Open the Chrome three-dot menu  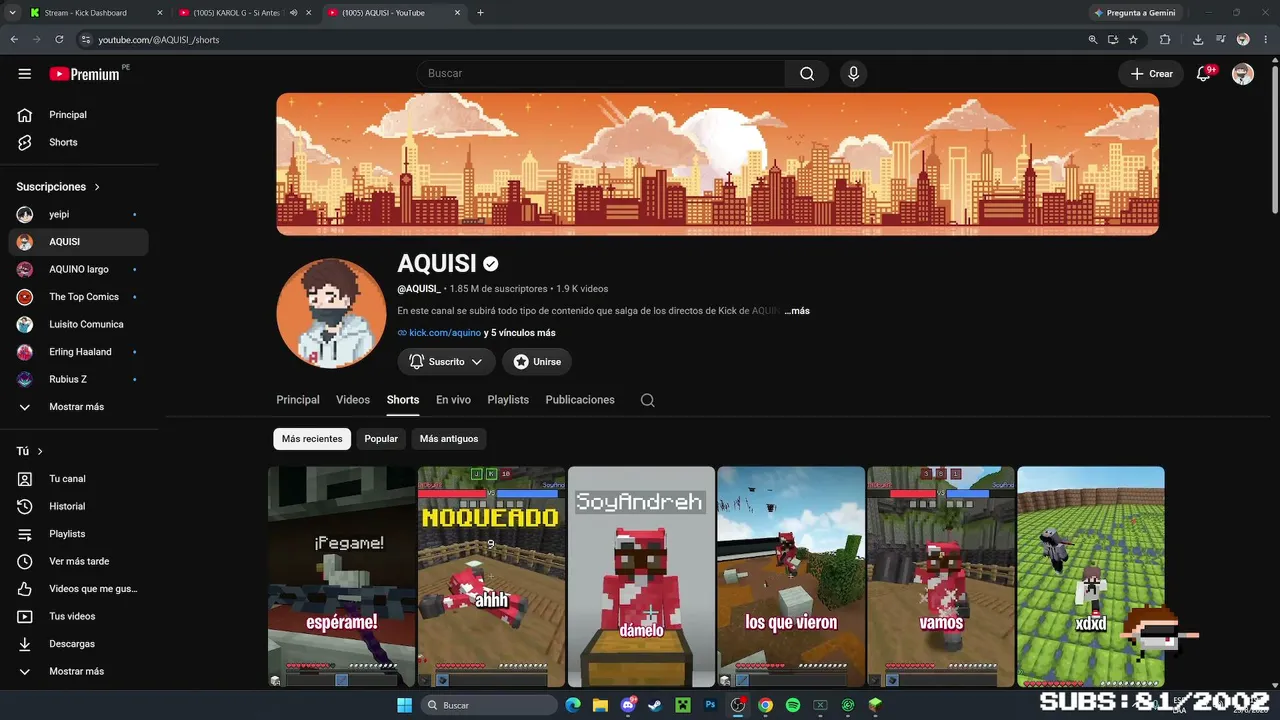[x=1265, y=40]
